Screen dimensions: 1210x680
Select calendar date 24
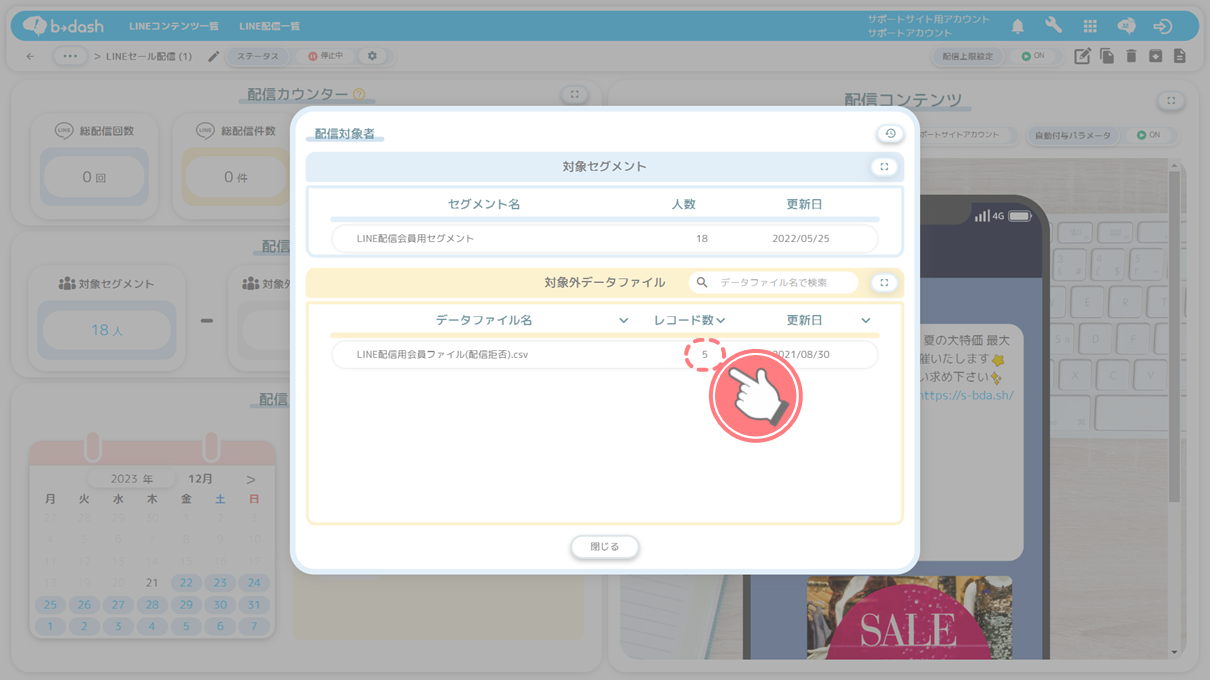tap(254, 583)
